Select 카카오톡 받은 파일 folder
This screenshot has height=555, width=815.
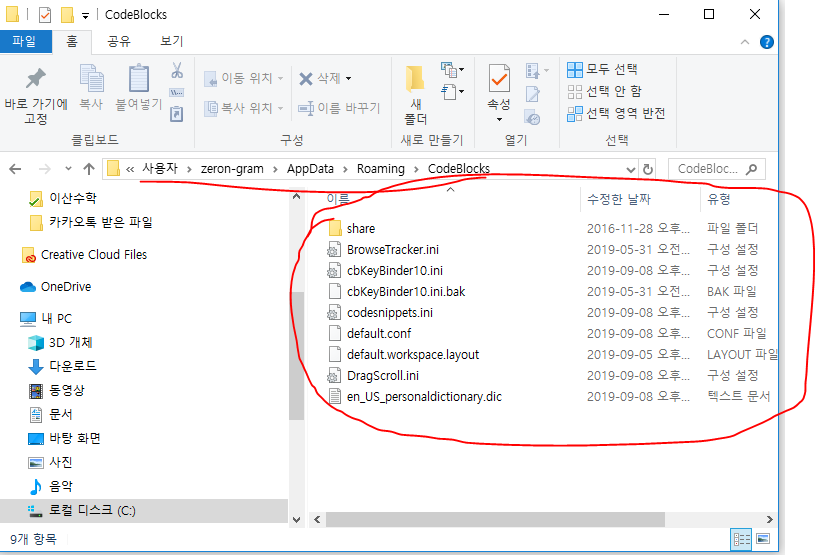point(100,222)
